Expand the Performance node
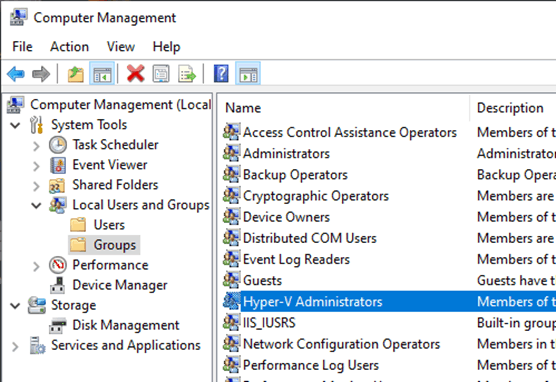This screenshot has height=382, width=556. point(36,266)
